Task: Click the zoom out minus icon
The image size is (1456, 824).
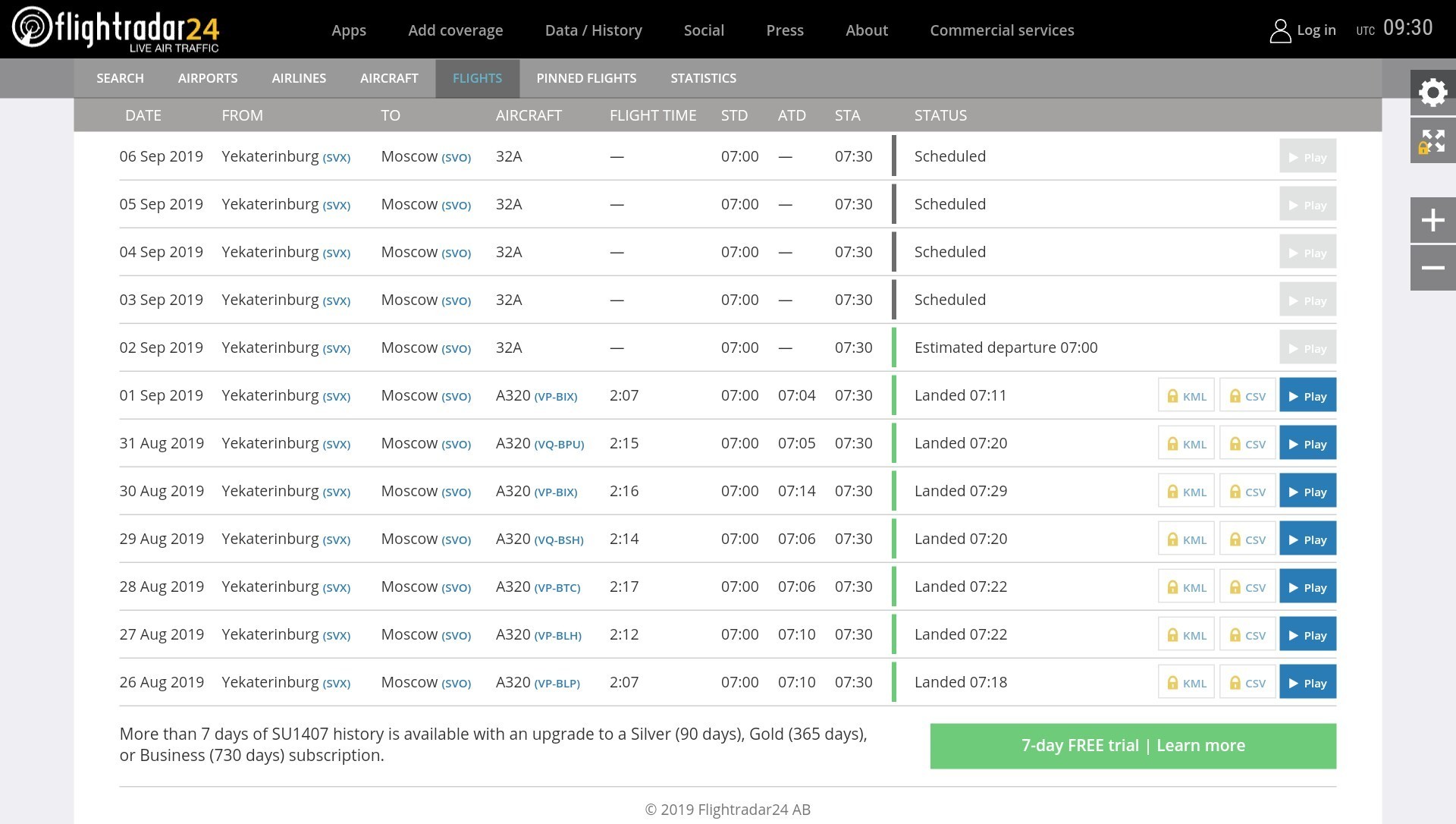Action: [1432, 268]
